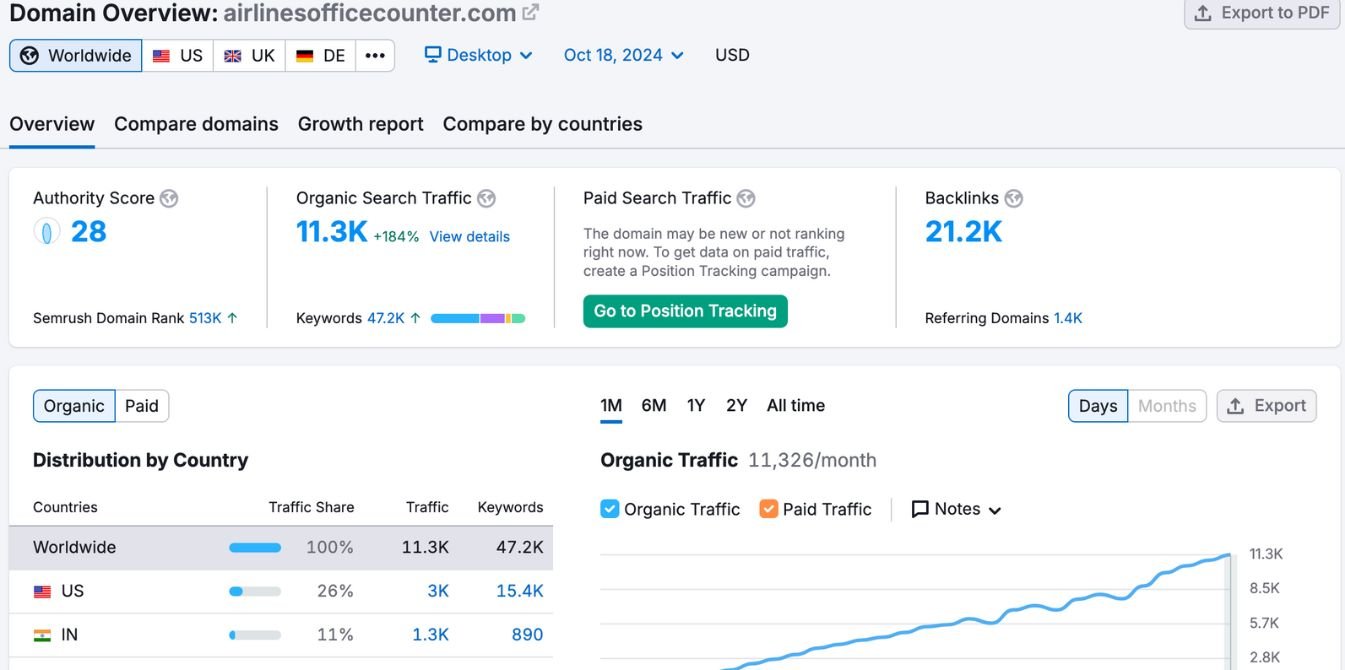1345x670 pixels.
Task: Click the globe icon in Worldwide button
Action: (x=30, y=56)
